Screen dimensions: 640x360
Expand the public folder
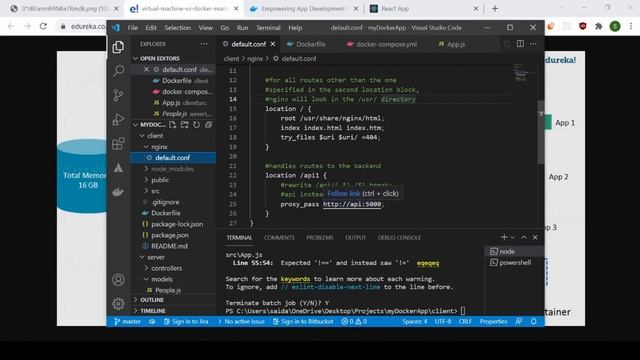coord(160,180)
